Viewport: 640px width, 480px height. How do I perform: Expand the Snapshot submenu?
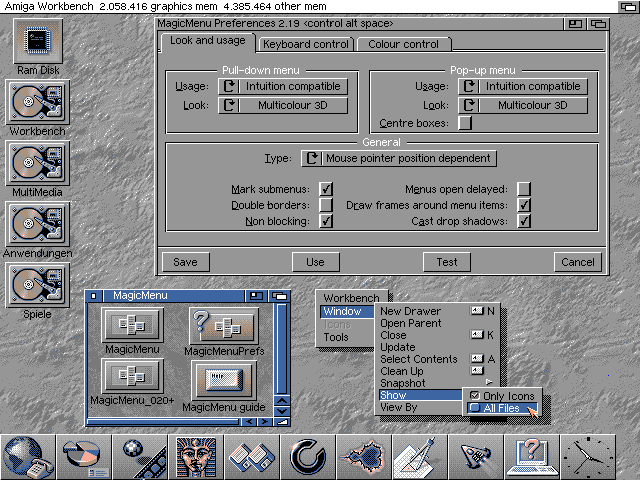437,383
